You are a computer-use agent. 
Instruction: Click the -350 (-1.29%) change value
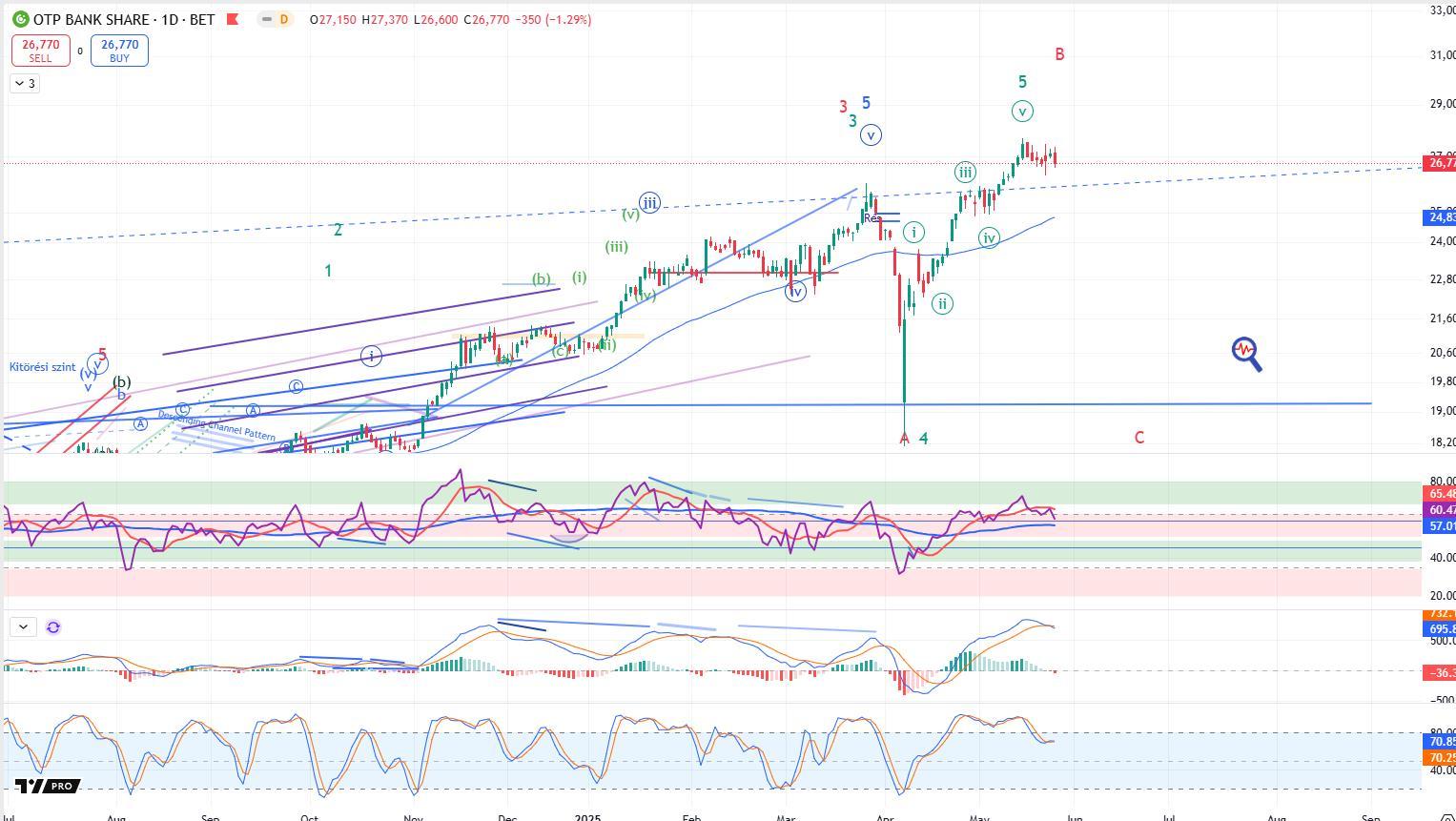(553, 19)
